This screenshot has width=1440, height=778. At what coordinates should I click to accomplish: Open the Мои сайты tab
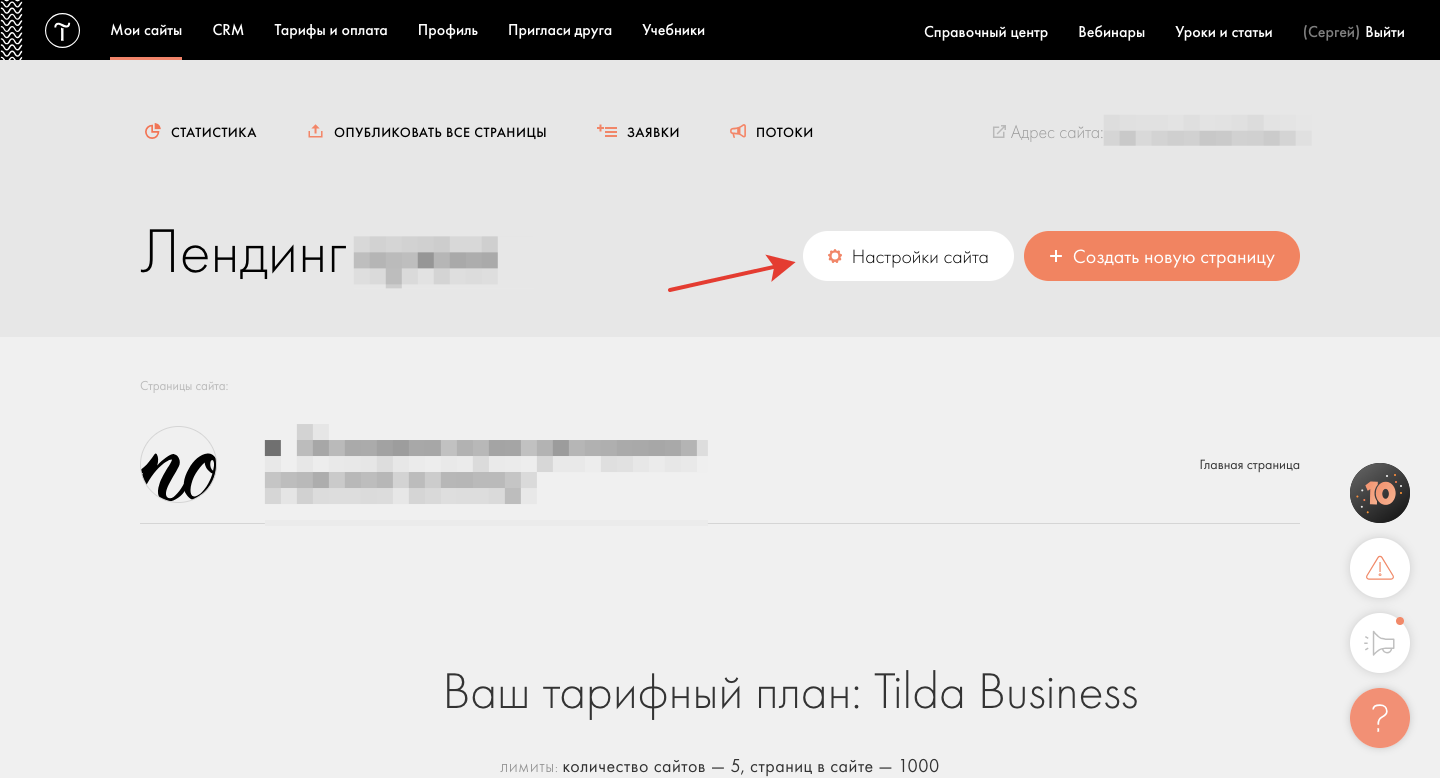point(146,31)
